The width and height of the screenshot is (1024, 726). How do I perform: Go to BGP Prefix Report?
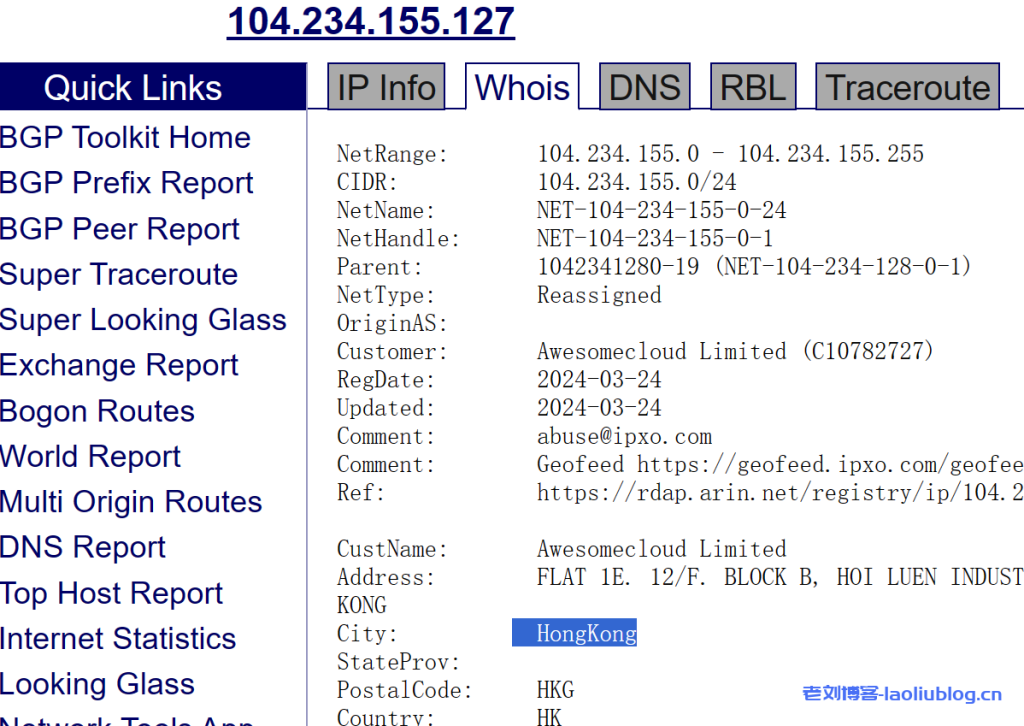(x=127, y=183)
